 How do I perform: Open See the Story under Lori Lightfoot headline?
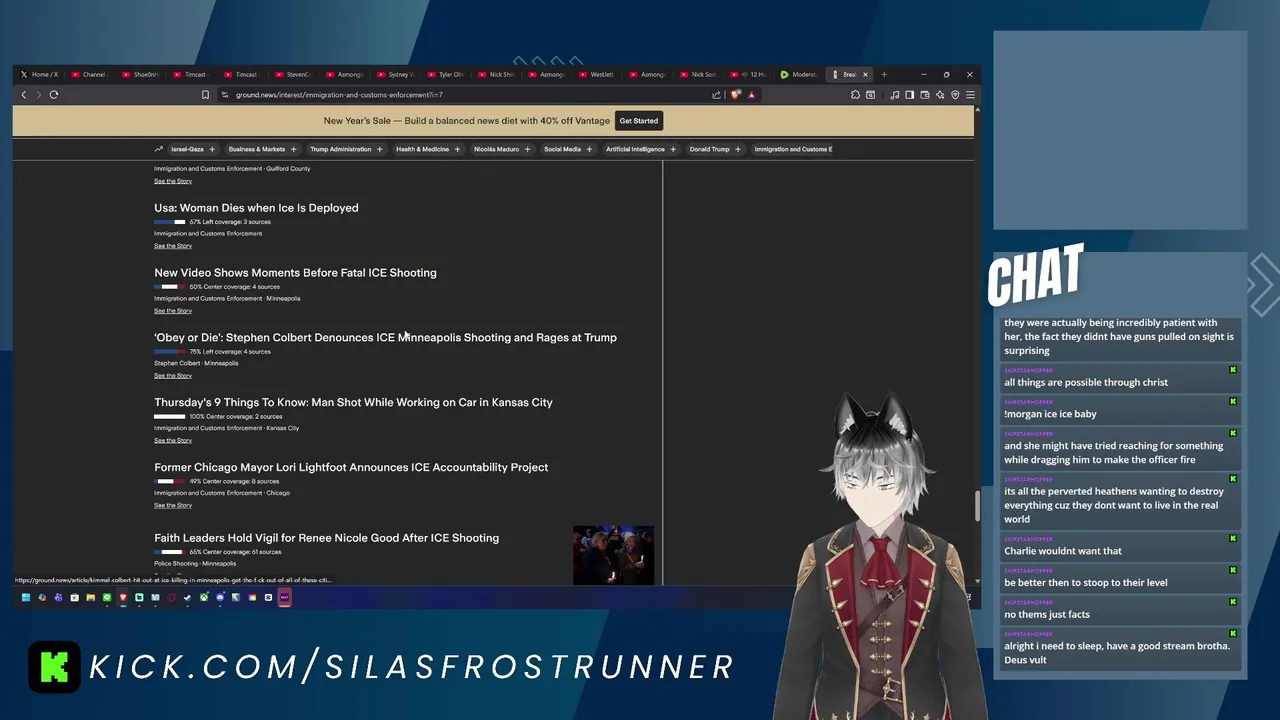coord(173,505)
